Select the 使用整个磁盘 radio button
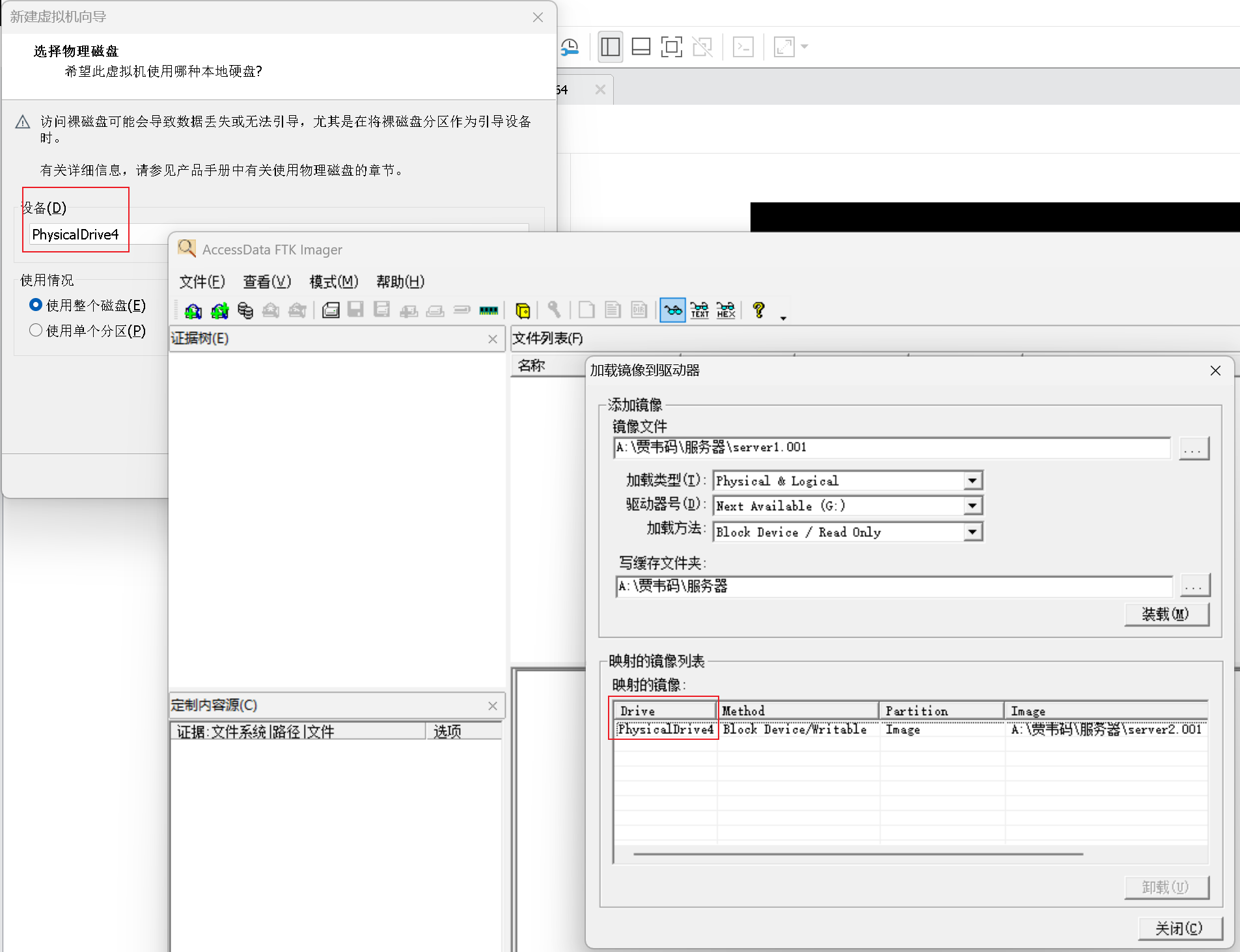The image size is (1240, 952). pos(36,305)
